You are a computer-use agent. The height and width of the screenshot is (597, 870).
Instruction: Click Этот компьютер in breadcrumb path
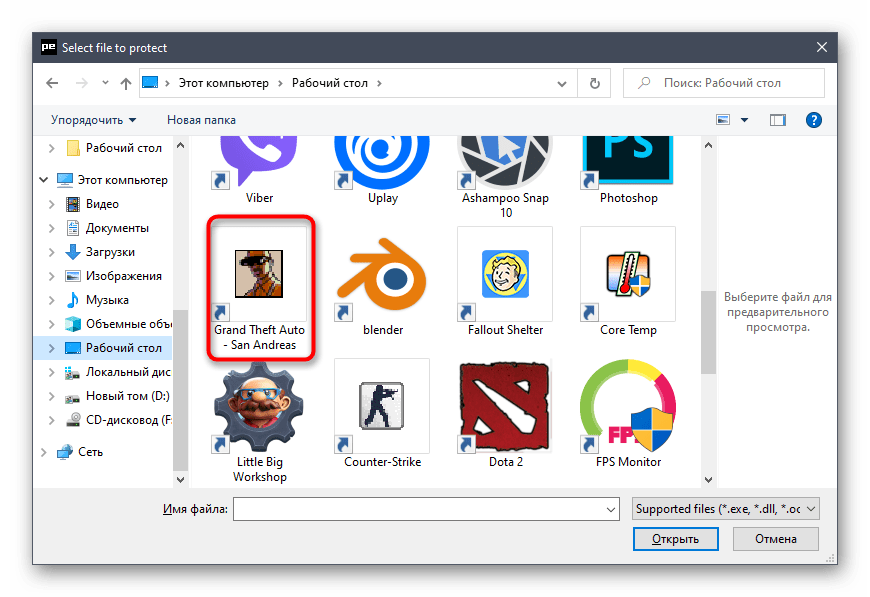coord(224,83)
